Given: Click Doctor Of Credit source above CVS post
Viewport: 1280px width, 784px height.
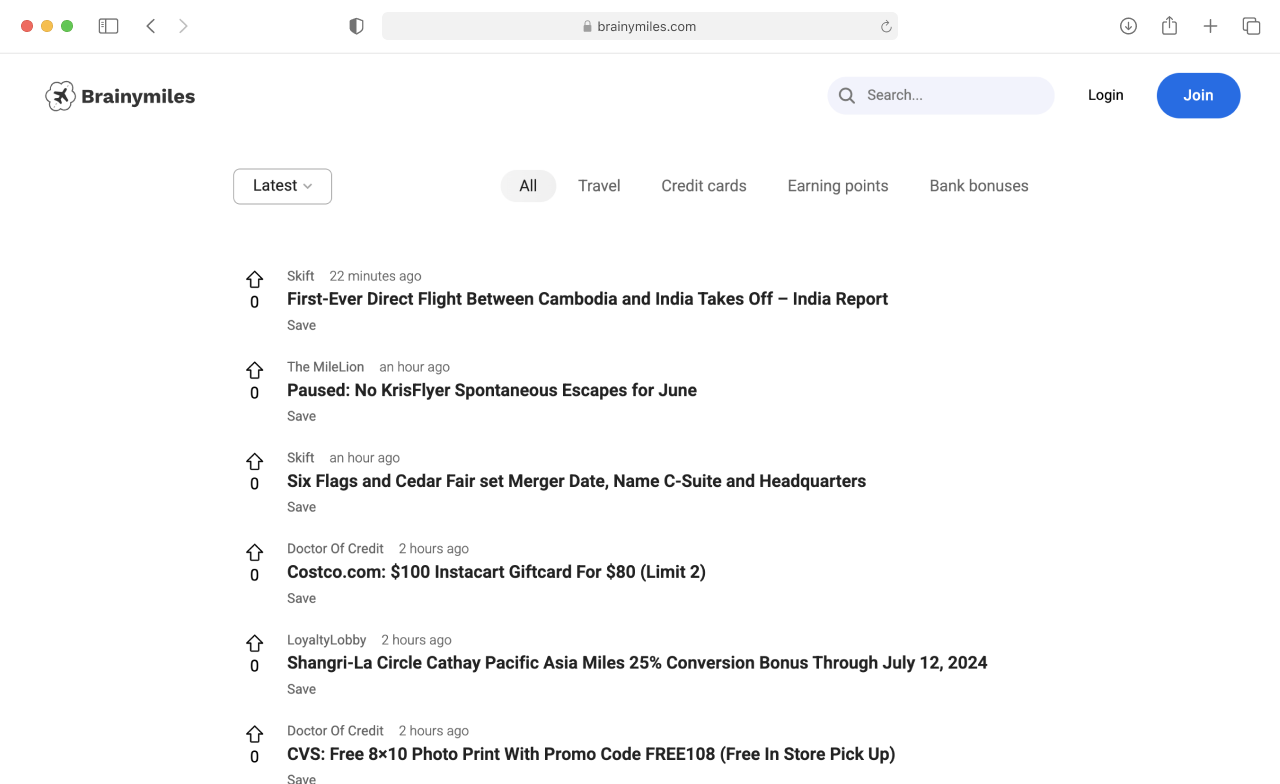Looking at the screenshot, I should click(x=335, y=731).
